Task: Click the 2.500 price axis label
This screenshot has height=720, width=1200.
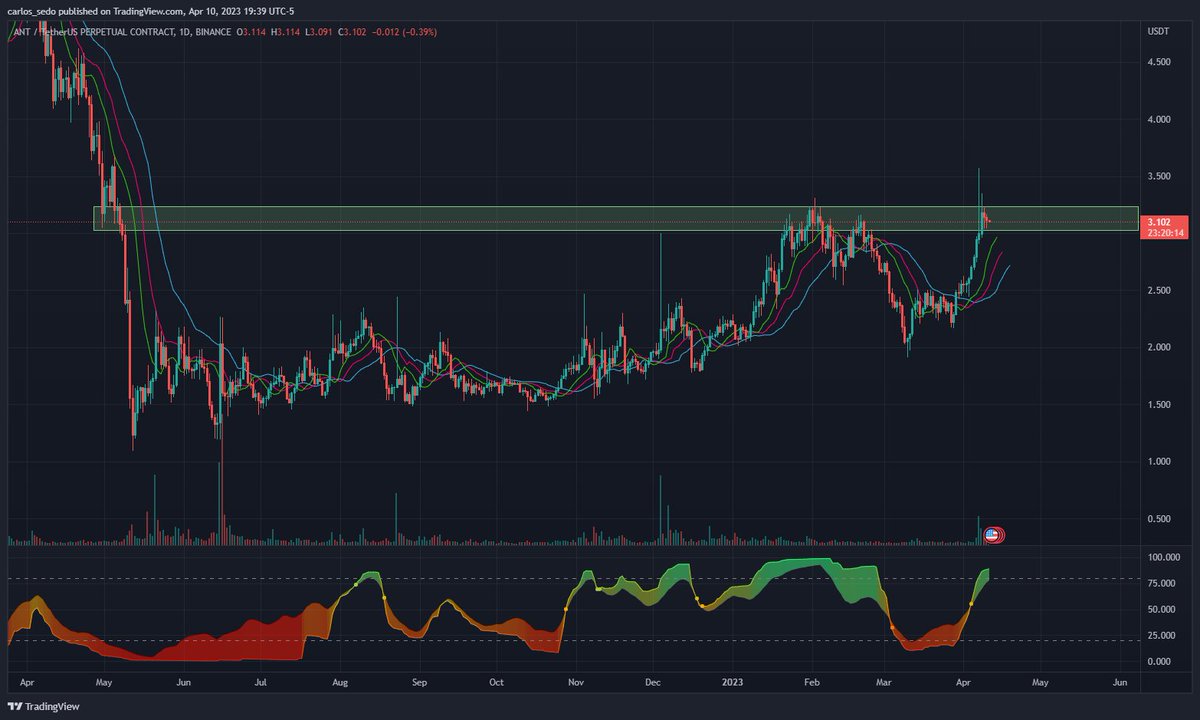Action: coord(1160,290)
